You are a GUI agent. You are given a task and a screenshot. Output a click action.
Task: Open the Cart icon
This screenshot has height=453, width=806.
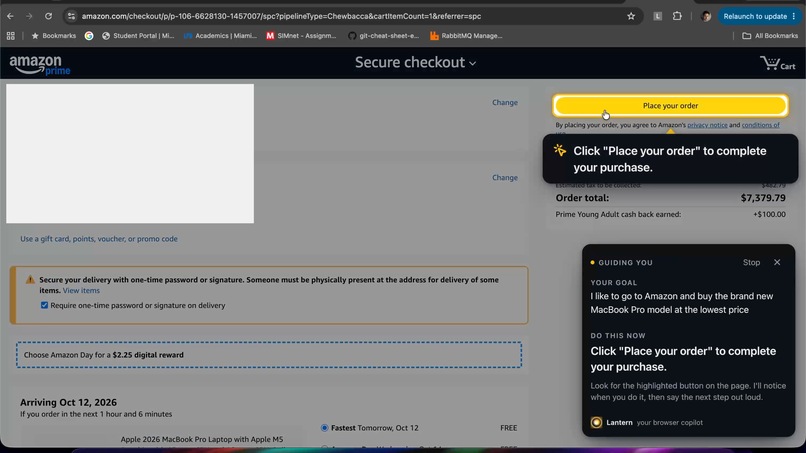(778, 63)
